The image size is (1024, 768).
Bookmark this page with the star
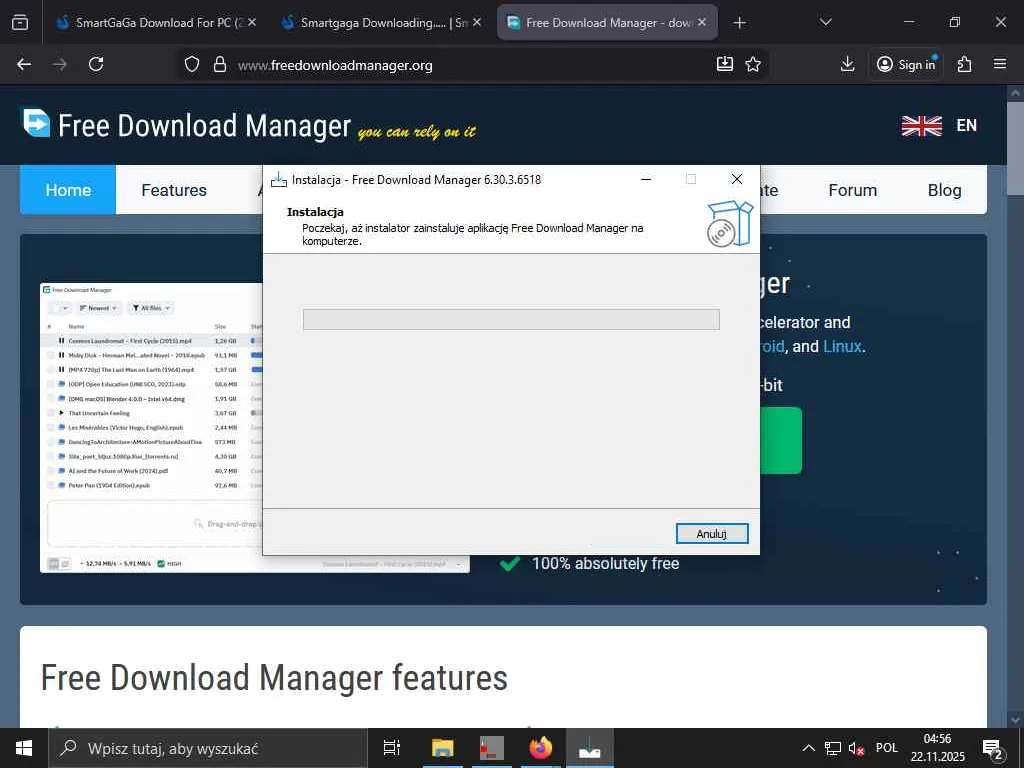(753, 64)
